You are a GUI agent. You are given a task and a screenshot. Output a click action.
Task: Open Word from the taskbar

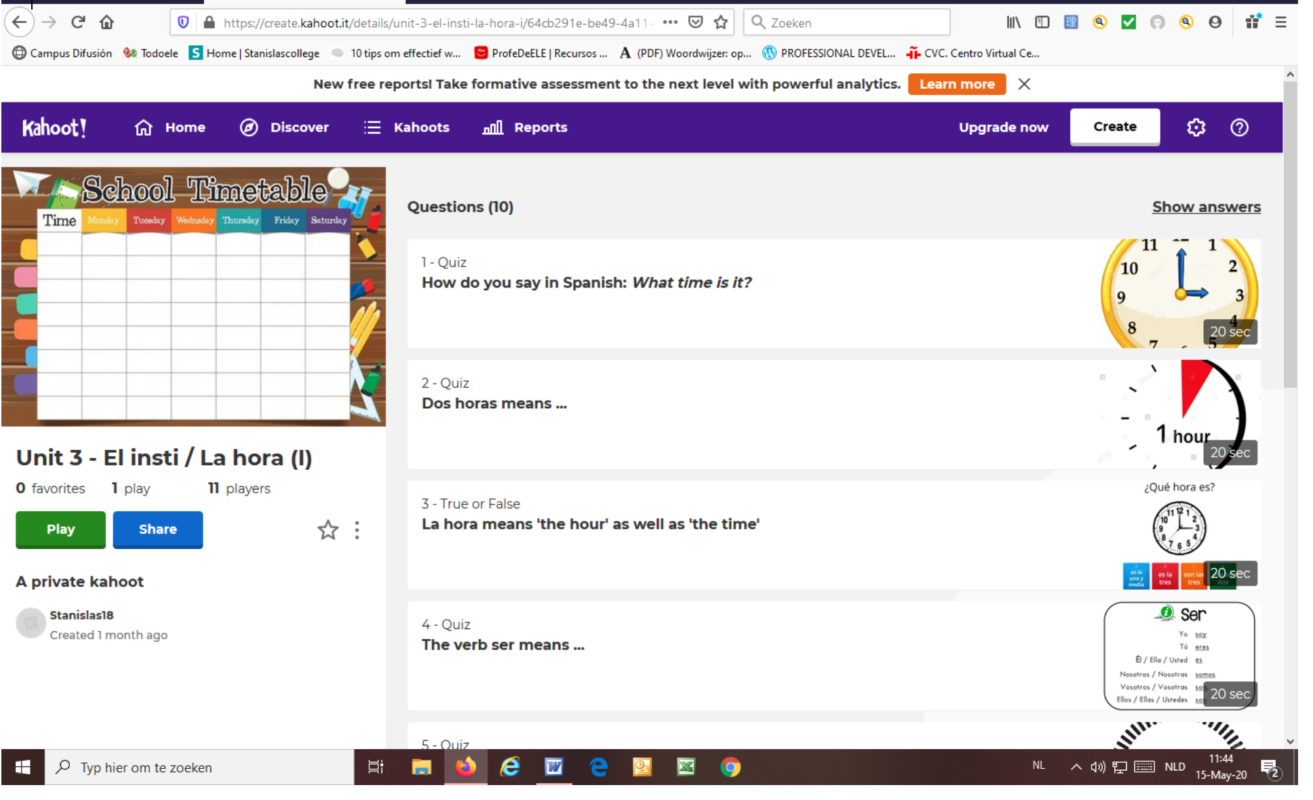(554, 767)
